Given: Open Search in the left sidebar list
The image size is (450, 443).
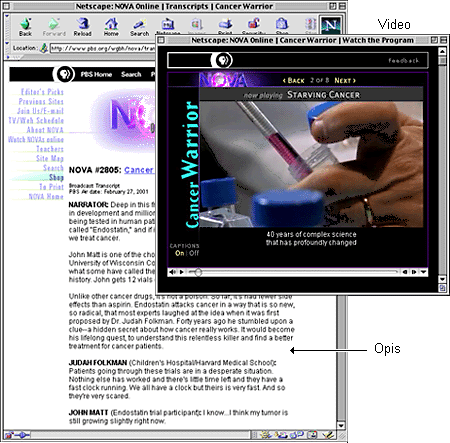Looking at the screenshot, I should point(53,168).
